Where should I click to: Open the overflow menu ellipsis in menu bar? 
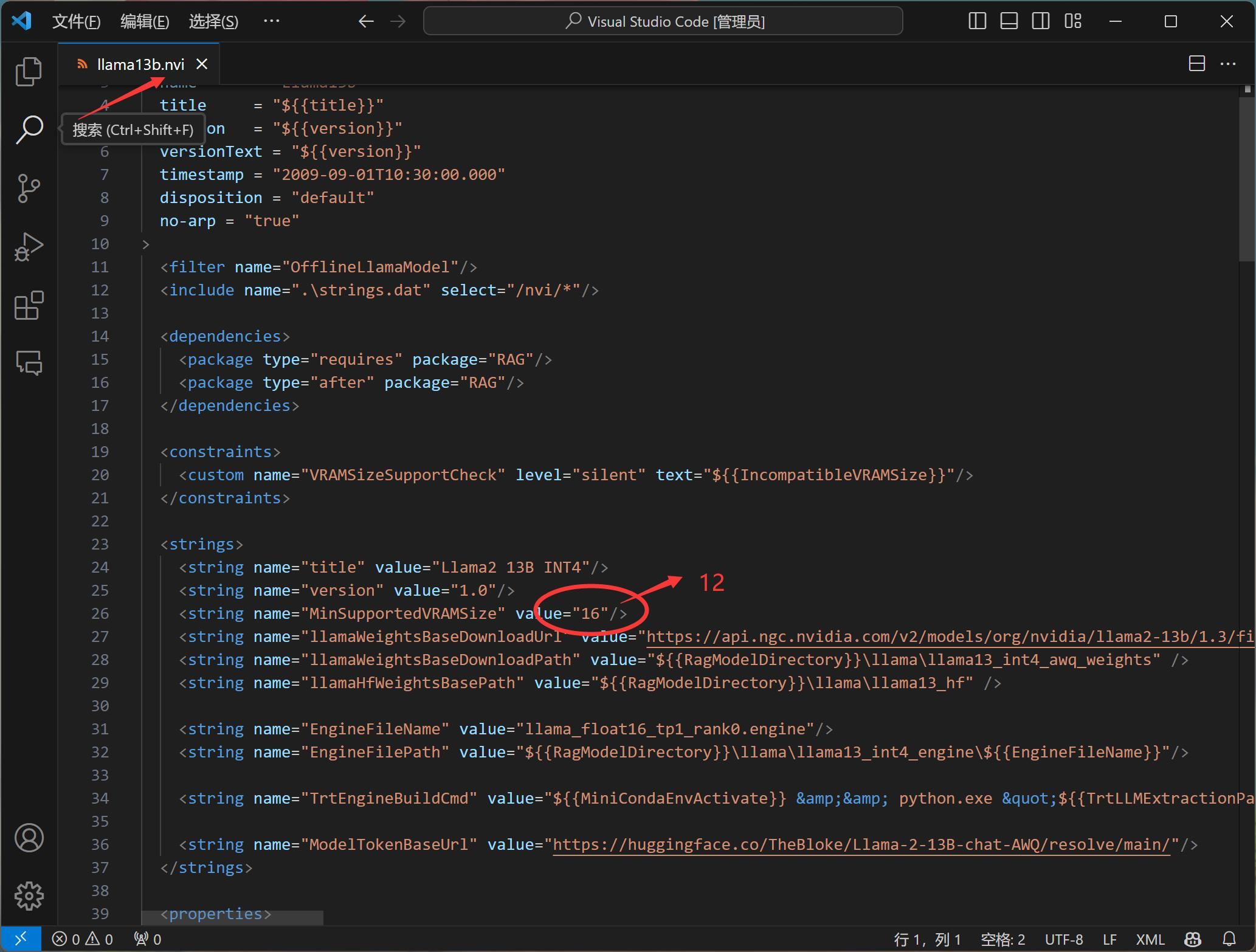(271, 21)
